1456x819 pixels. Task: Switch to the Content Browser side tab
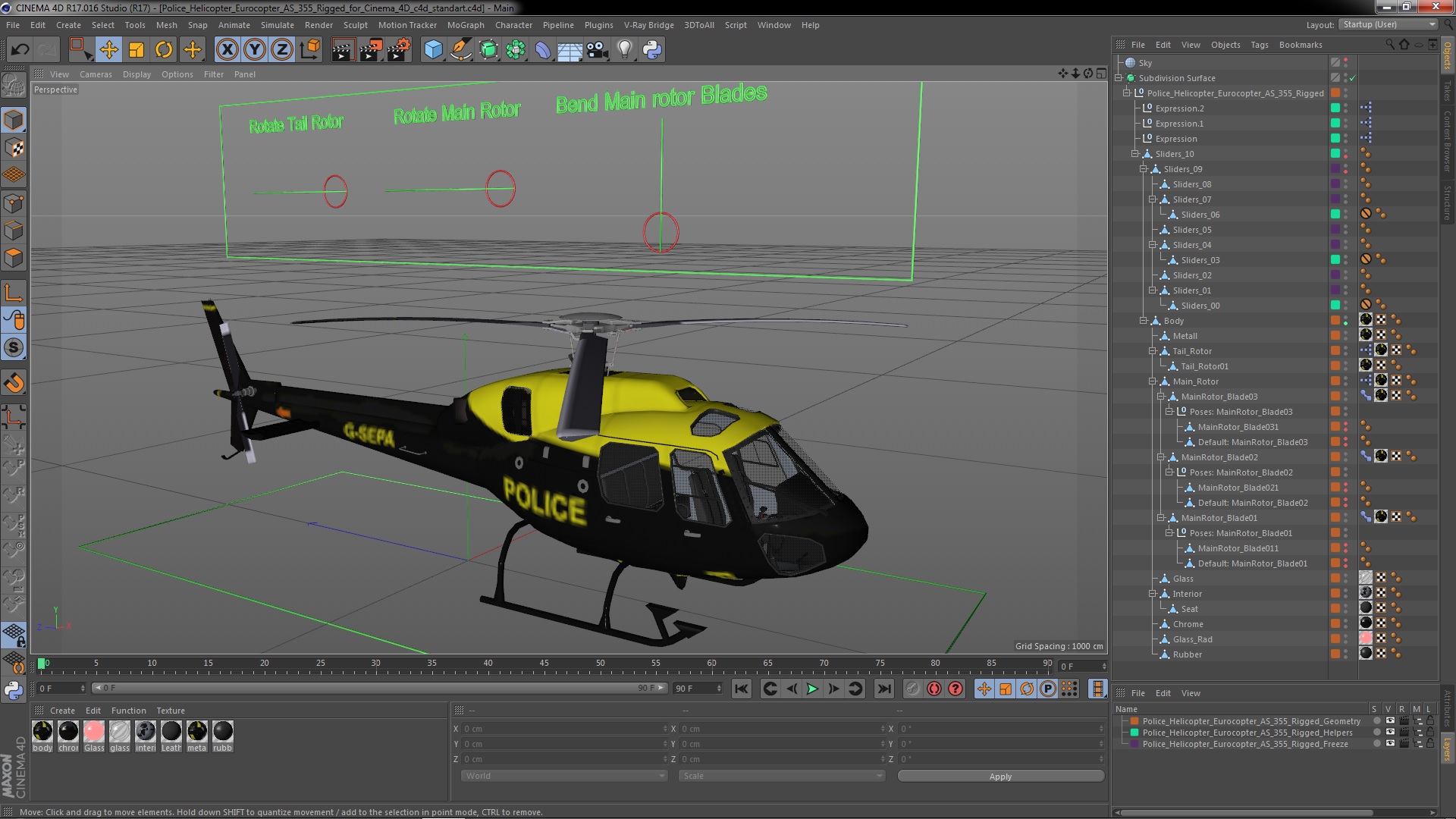click(x=1447, y=142)
